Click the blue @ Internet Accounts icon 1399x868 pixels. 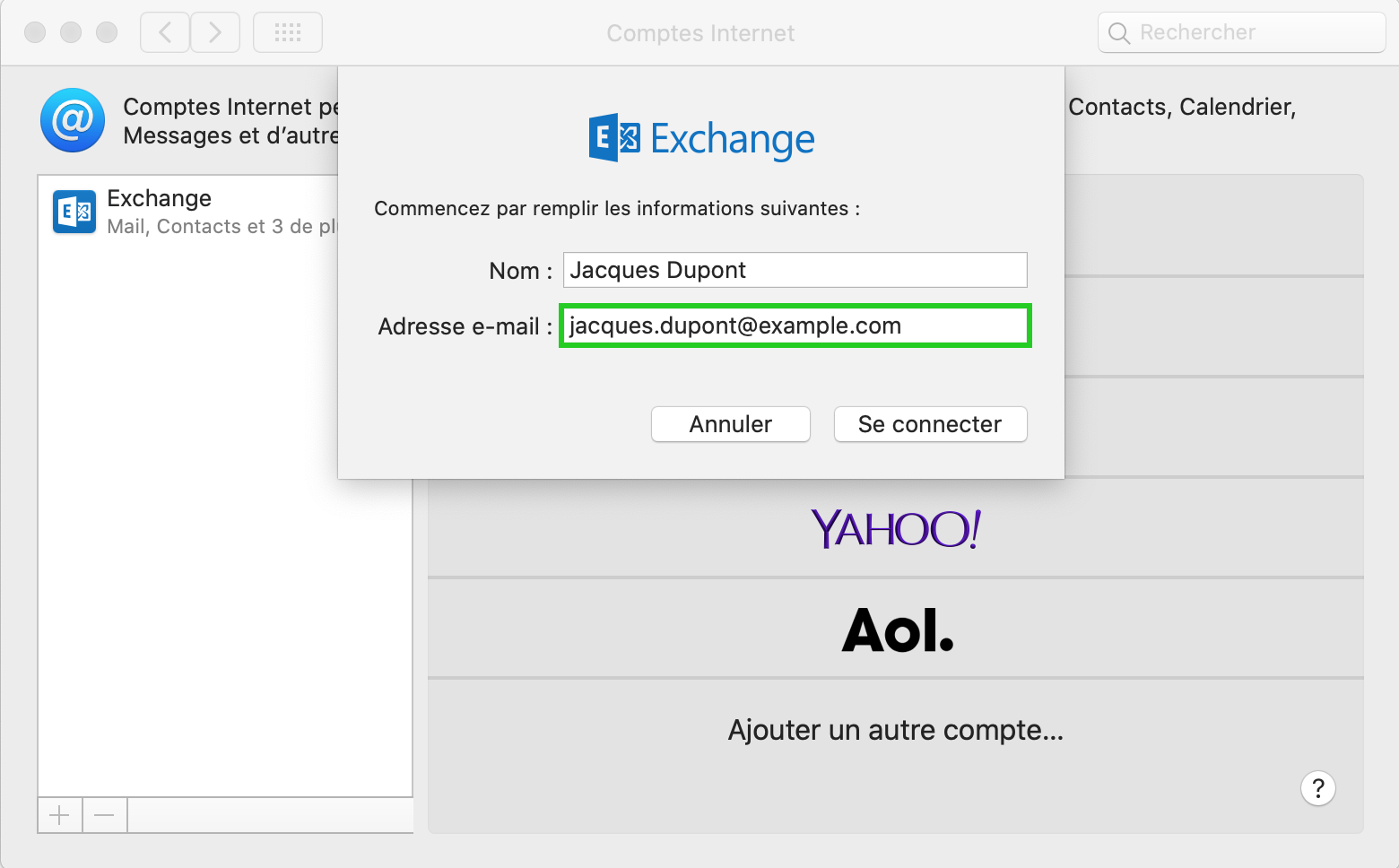click(x=73, y=120)
